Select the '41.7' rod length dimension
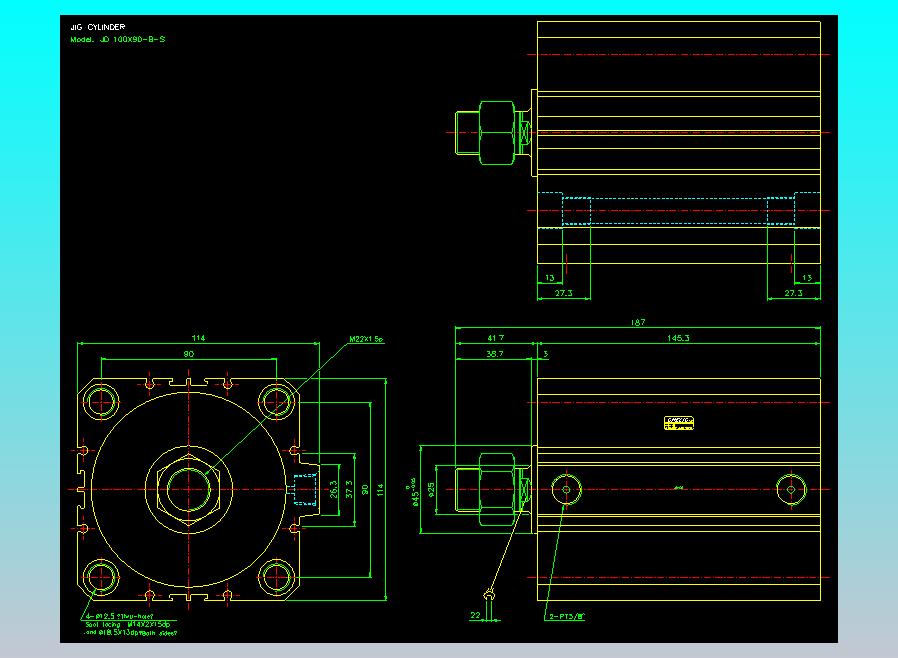This screenshot has width=898, height=658. (495, 338)
